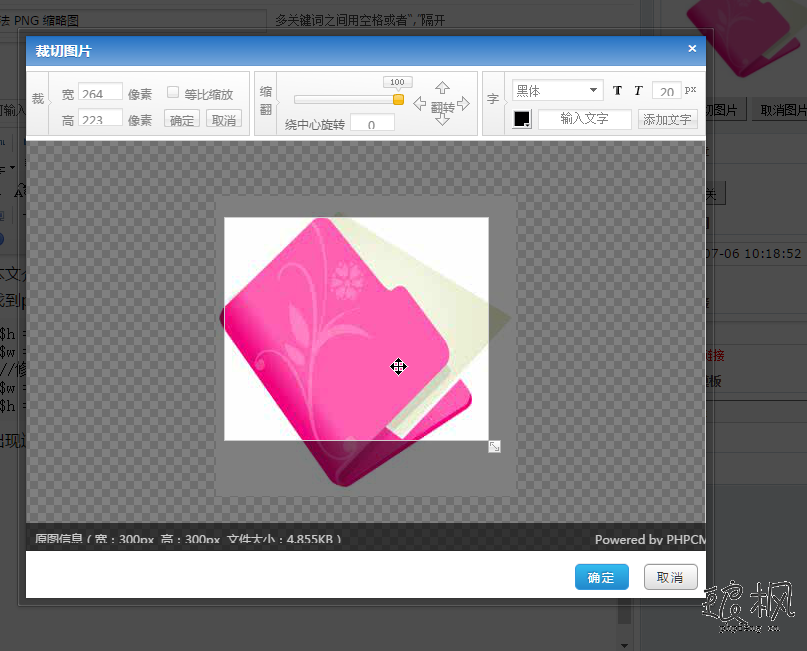Grab the crop box resize handle

[494, 446]
